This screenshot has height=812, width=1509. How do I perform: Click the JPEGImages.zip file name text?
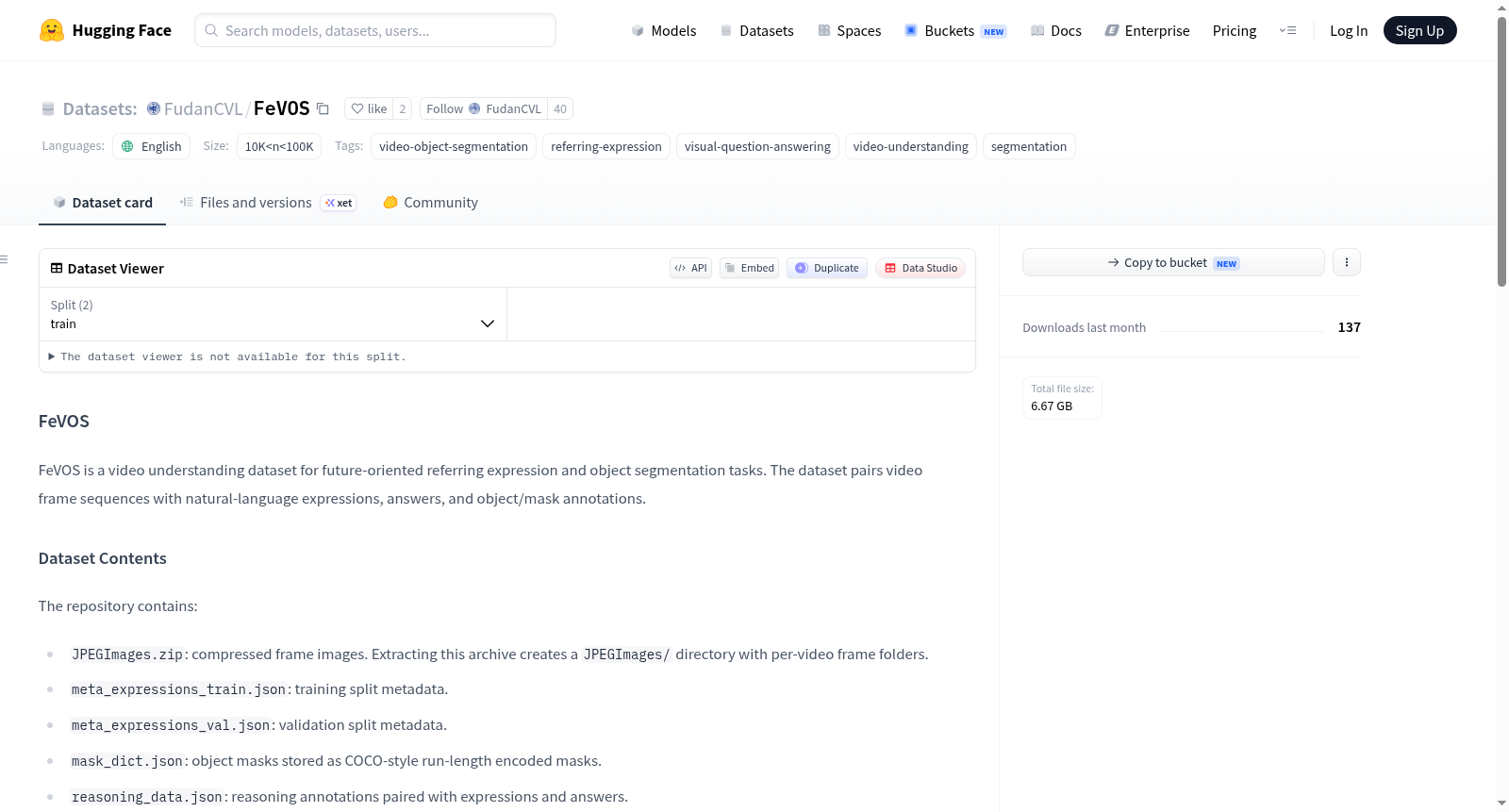pyautogui.click(x=127, y=655)
